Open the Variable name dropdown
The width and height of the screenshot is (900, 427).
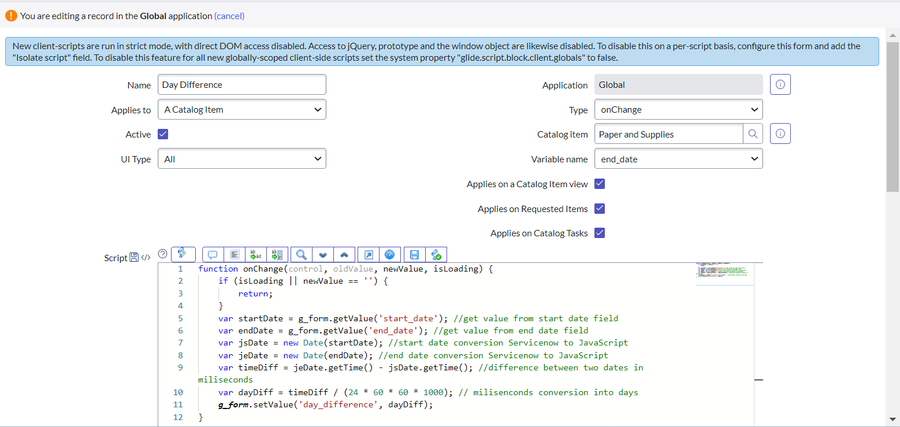pyautogui.click(x=678, y=159)
